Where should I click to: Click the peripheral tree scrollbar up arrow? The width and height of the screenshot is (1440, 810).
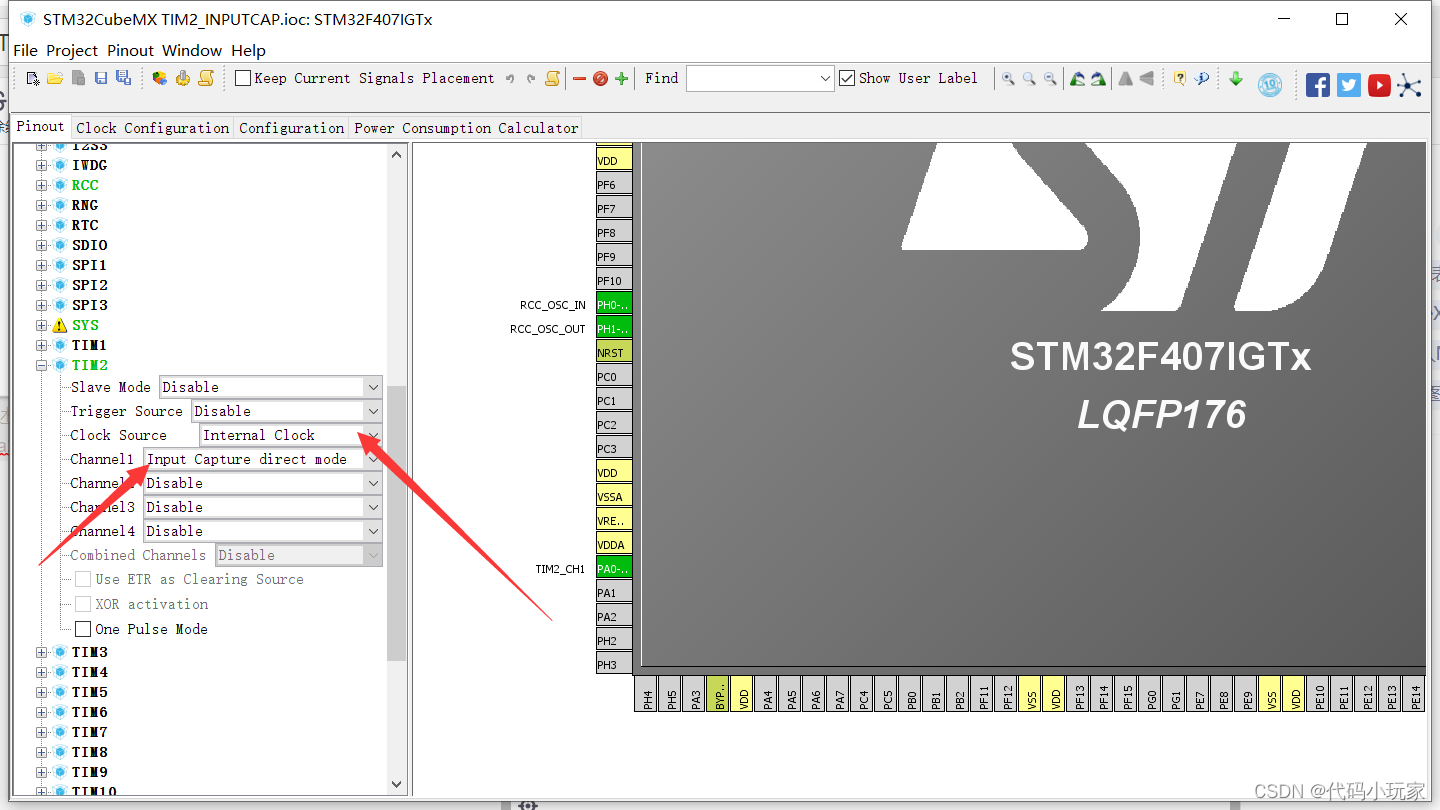[397, 154]
